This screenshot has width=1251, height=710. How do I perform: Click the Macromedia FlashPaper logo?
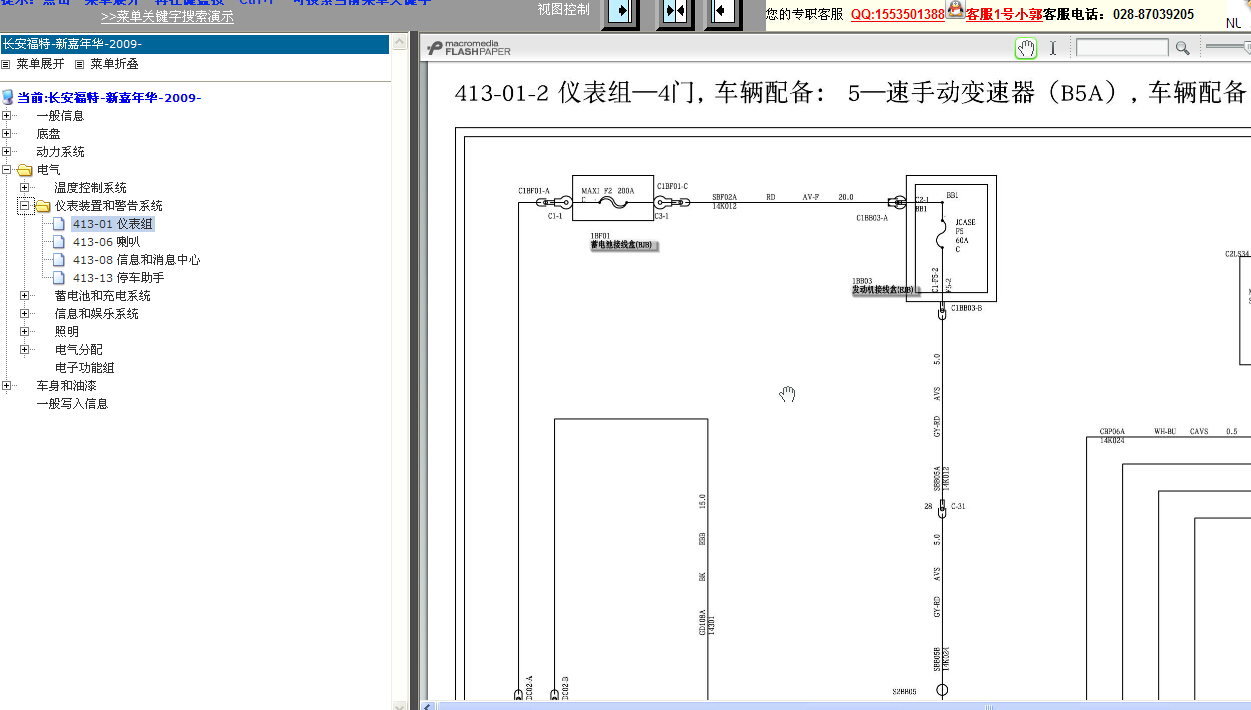[469, 48]
